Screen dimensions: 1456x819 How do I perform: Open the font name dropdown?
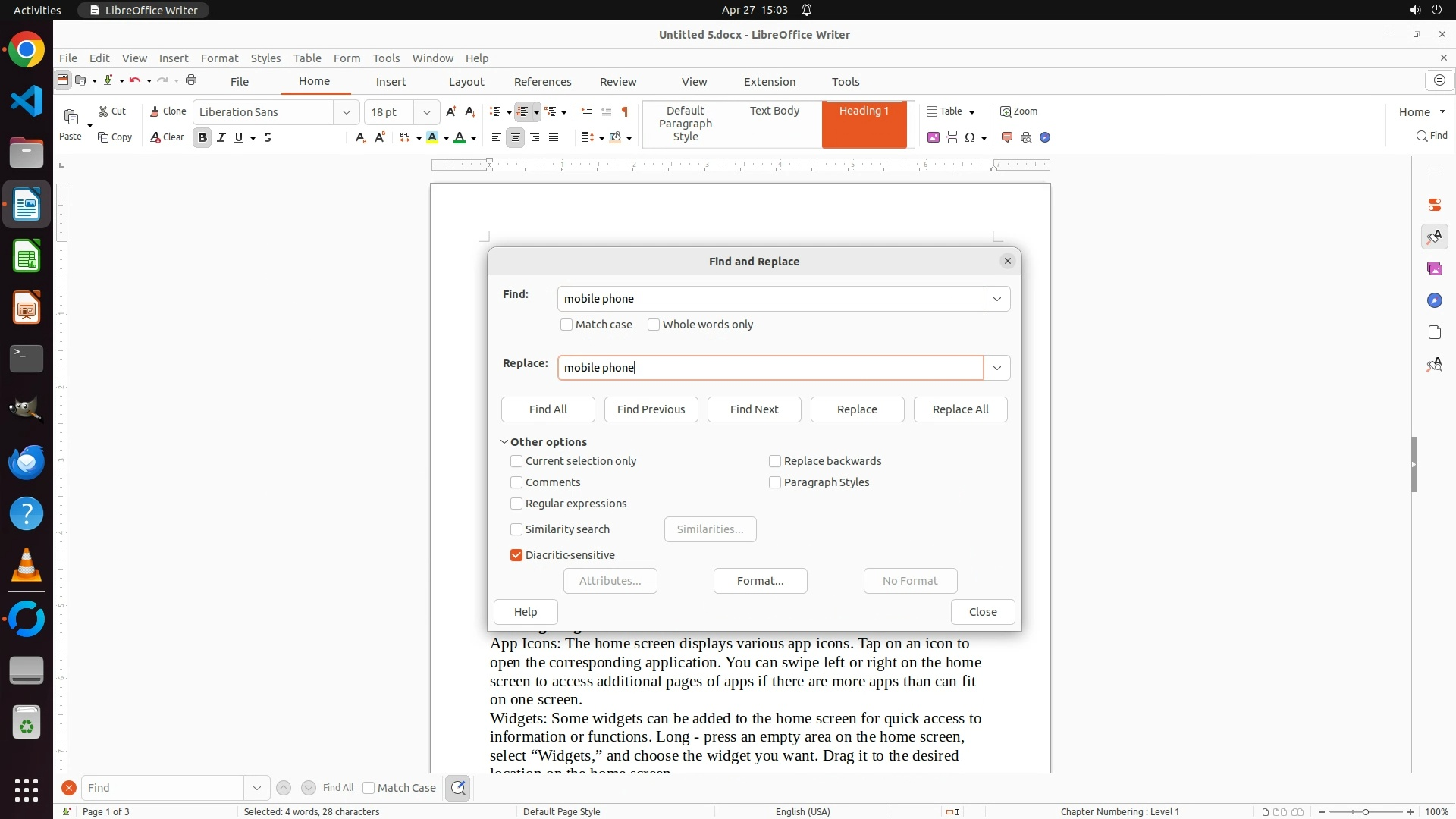click(x=347, y=112)
